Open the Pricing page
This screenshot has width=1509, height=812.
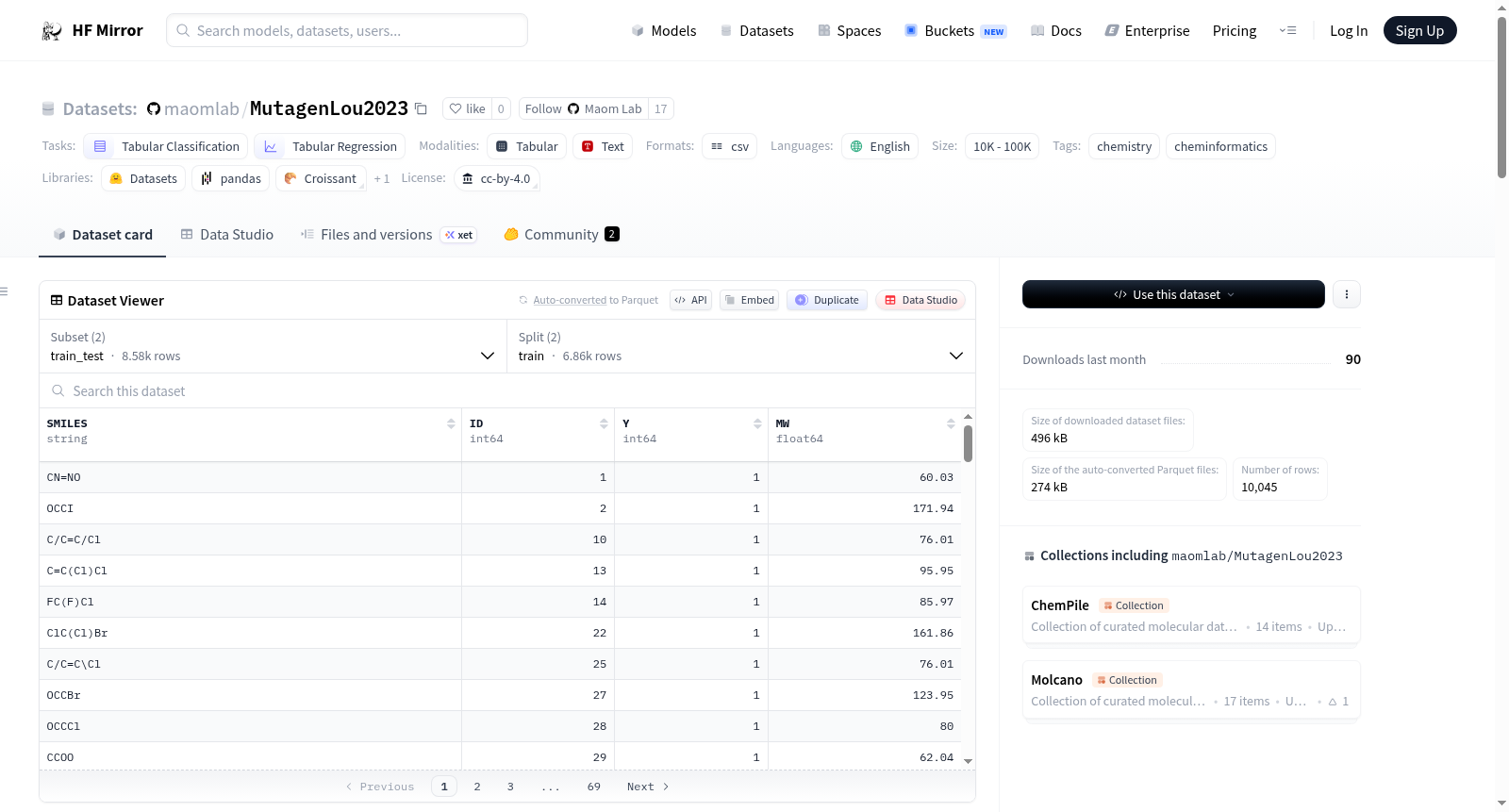(1235, 31)
